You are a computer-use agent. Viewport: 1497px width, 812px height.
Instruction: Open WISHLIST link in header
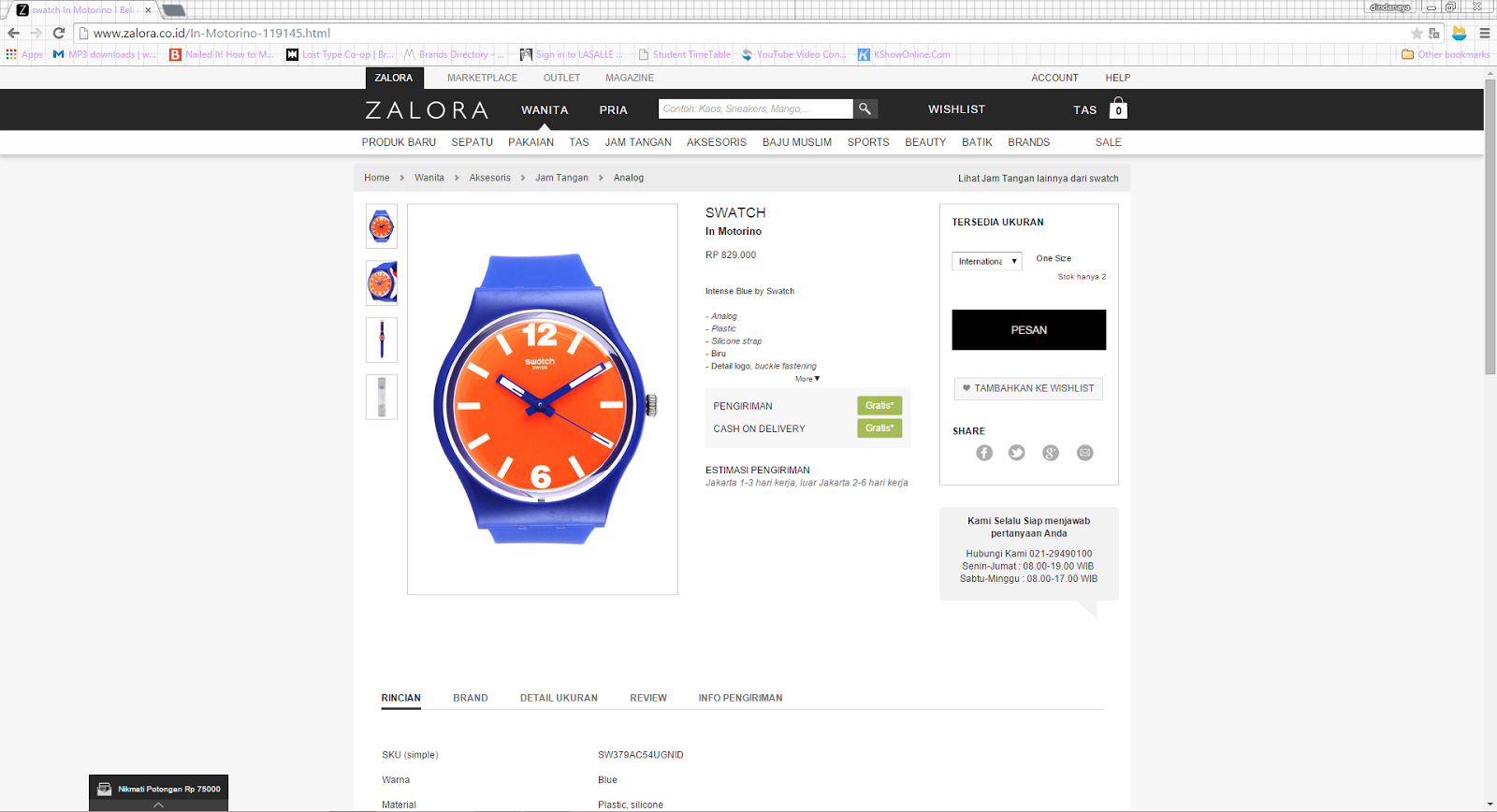956,109
